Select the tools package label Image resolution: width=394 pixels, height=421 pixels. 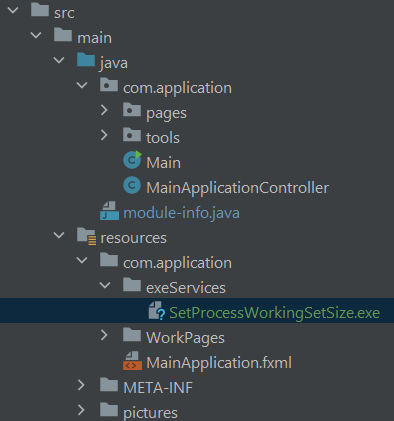(163, 138)
